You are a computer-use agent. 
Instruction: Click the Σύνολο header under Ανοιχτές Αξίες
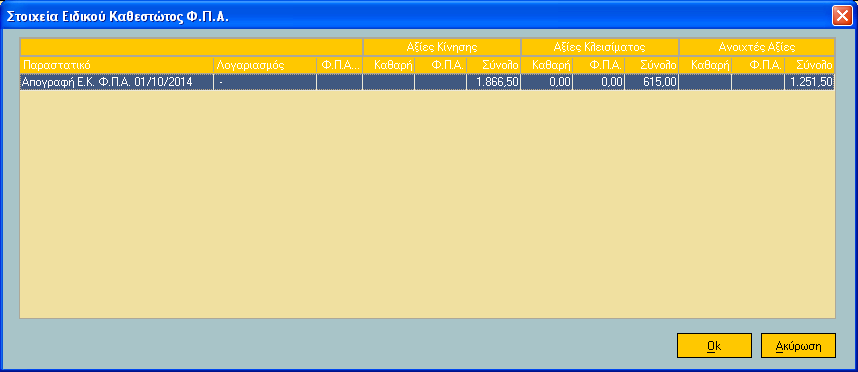[810, 65]
